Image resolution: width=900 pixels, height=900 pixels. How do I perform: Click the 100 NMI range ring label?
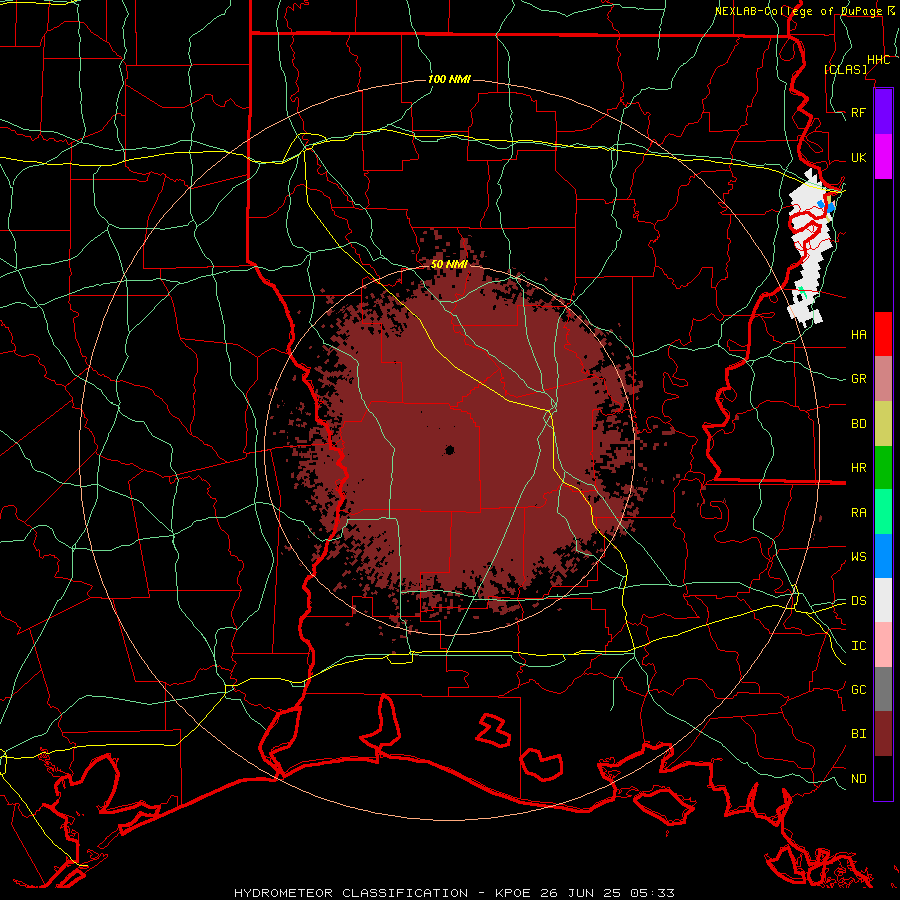click(449, 79)
